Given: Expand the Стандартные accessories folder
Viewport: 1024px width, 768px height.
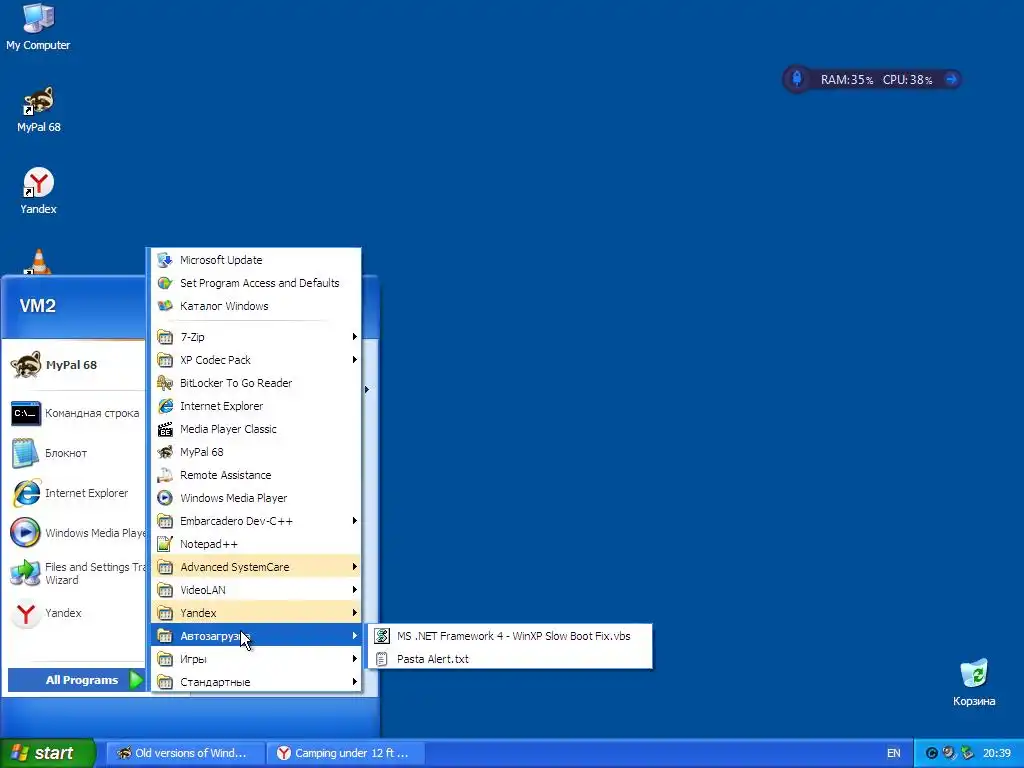Looking at the screenshot, I should (x=256, y=682).
